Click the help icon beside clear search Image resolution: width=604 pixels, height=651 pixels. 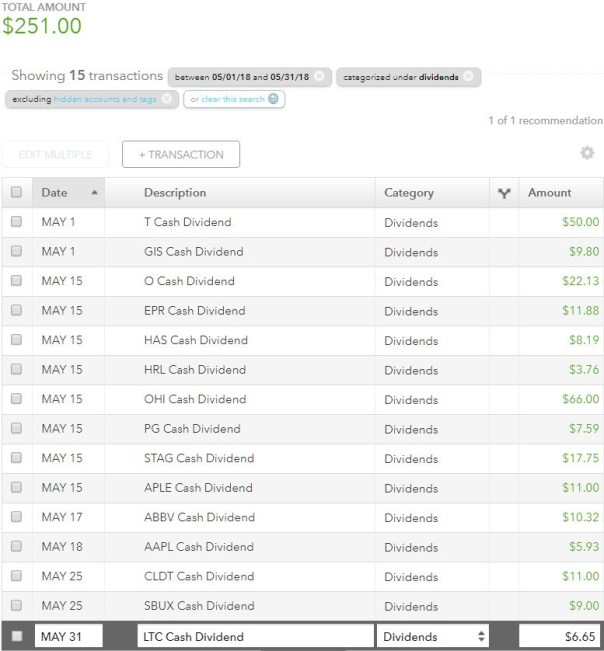click(x=272, y=99)
